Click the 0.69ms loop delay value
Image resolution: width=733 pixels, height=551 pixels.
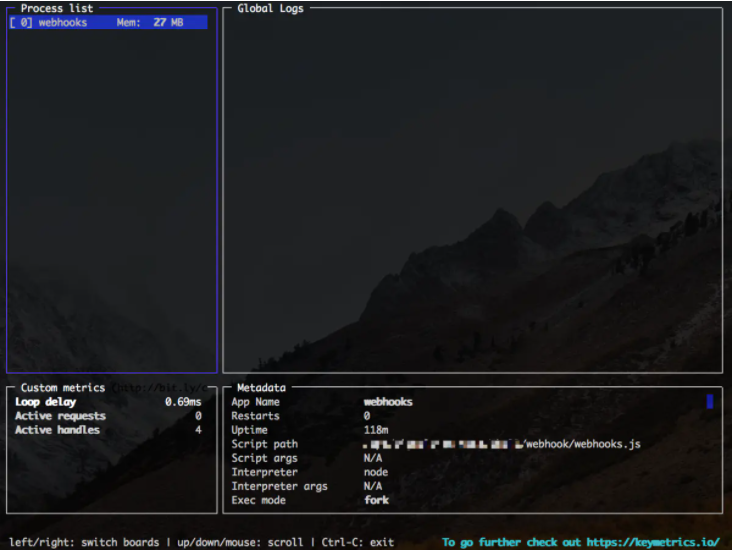point(183,402)
